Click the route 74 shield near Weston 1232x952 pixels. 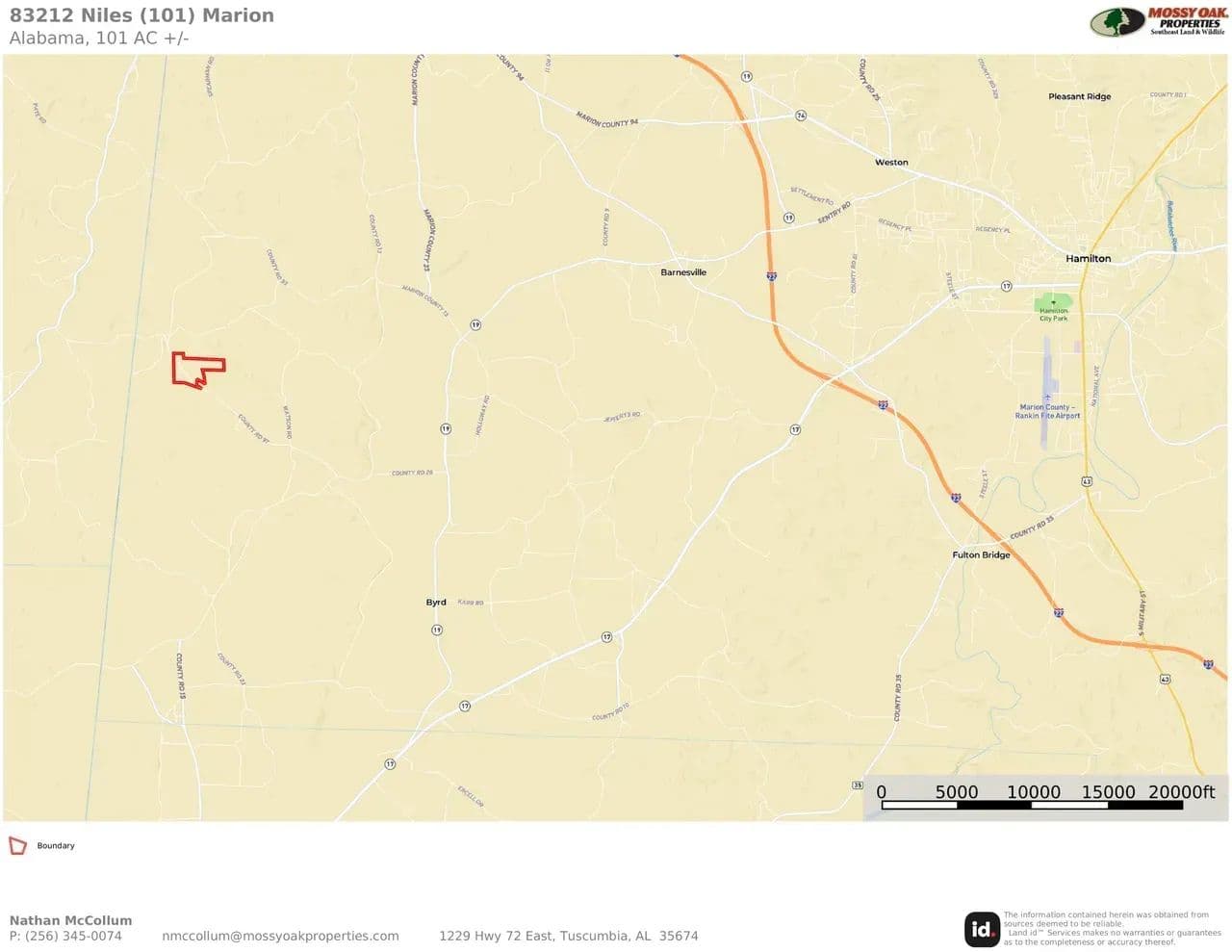801,116
